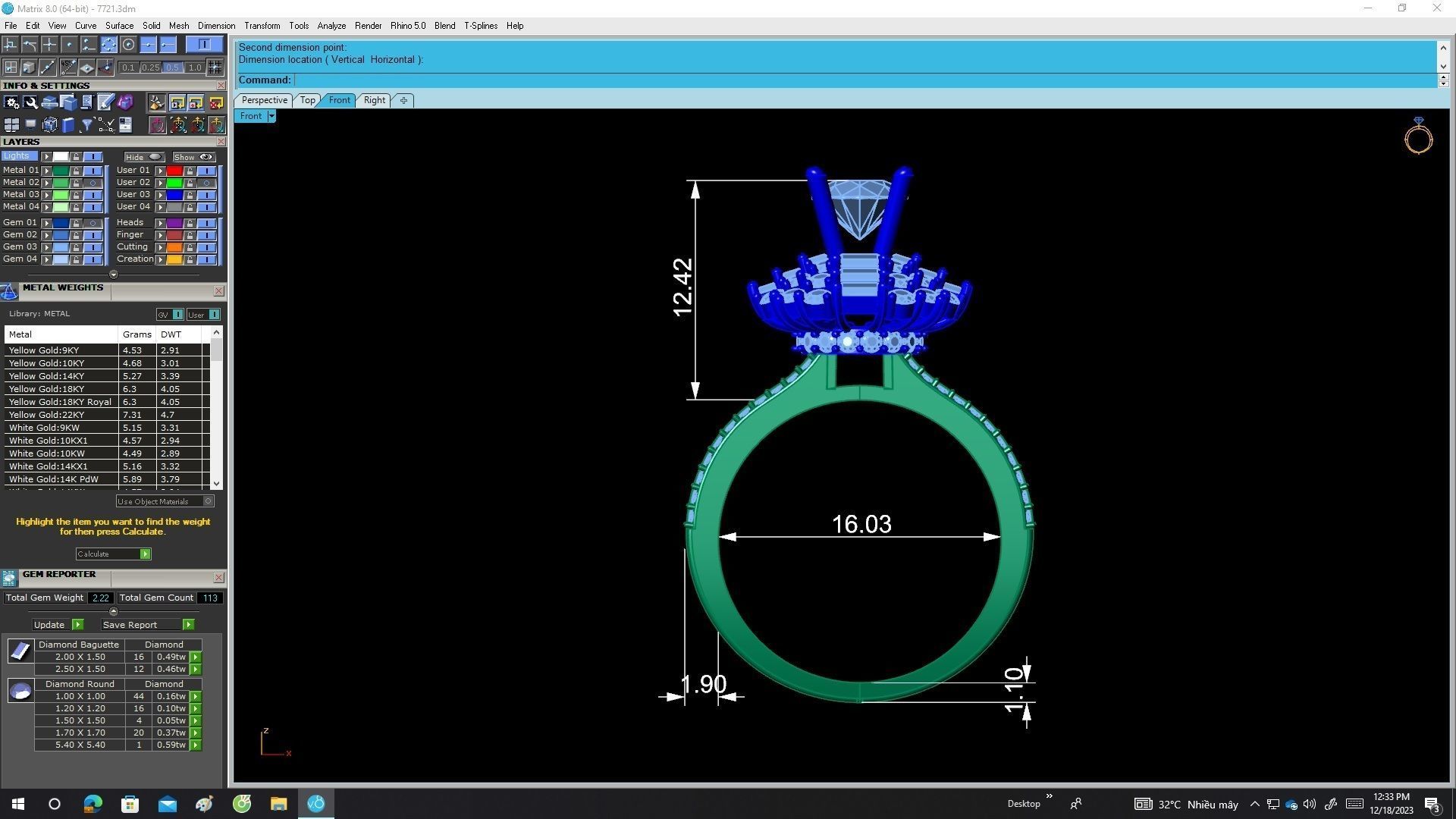The width and height of the screenshot is (1456, 819).
Task: Click the Diamond Round gem shape icon
Action: [x=20, y=691]
